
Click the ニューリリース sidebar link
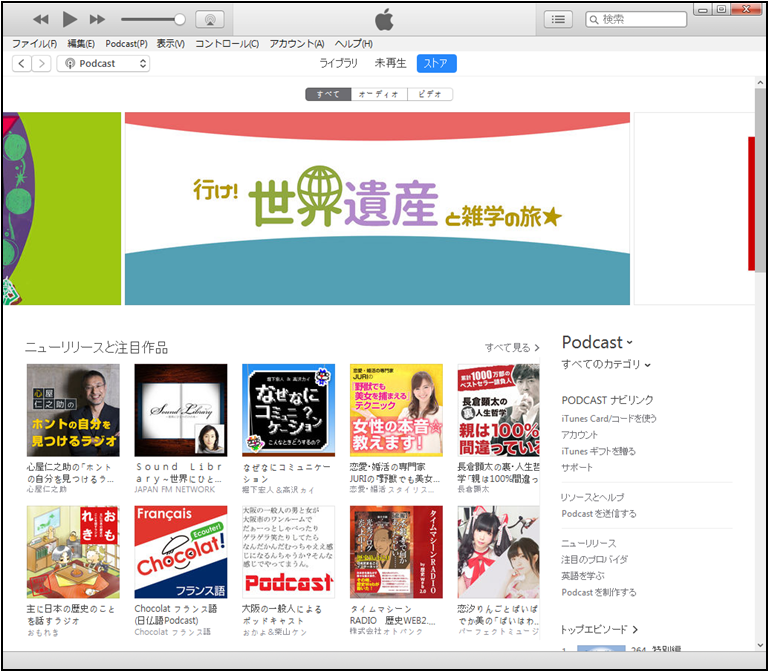click(589, 543)
